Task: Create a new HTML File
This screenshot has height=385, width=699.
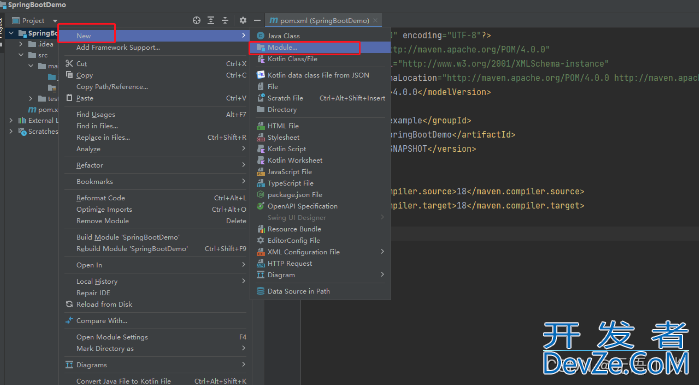Action: tap(321, 126)
